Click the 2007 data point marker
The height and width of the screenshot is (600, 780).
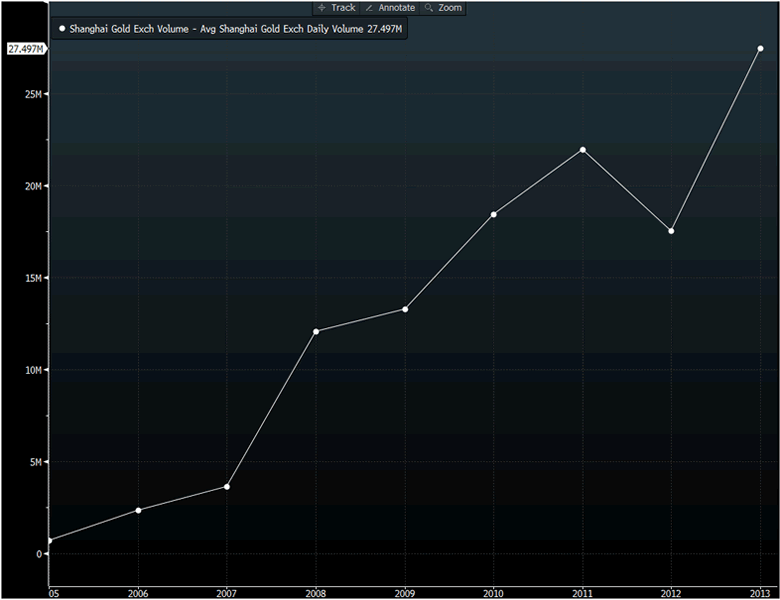227,487
